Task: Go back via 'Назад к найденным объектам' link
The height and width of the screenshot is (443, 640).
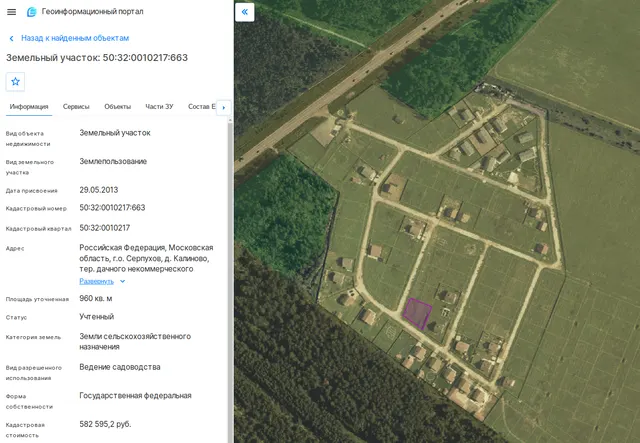Action: 75,38
